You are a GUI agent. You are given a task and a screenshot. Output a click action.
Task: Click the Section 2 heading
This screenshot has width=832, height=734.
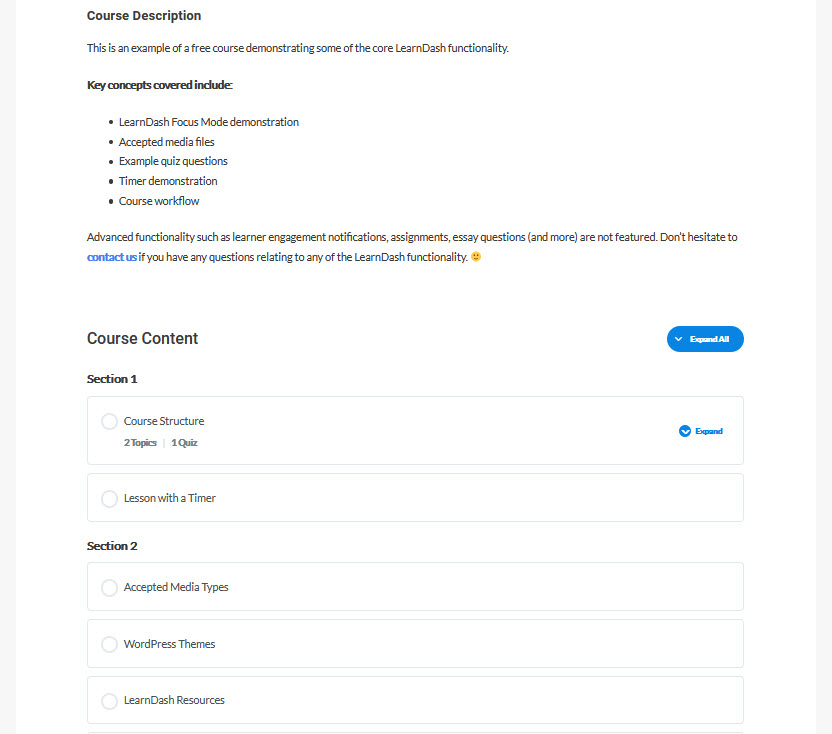(x=112, y=546)
